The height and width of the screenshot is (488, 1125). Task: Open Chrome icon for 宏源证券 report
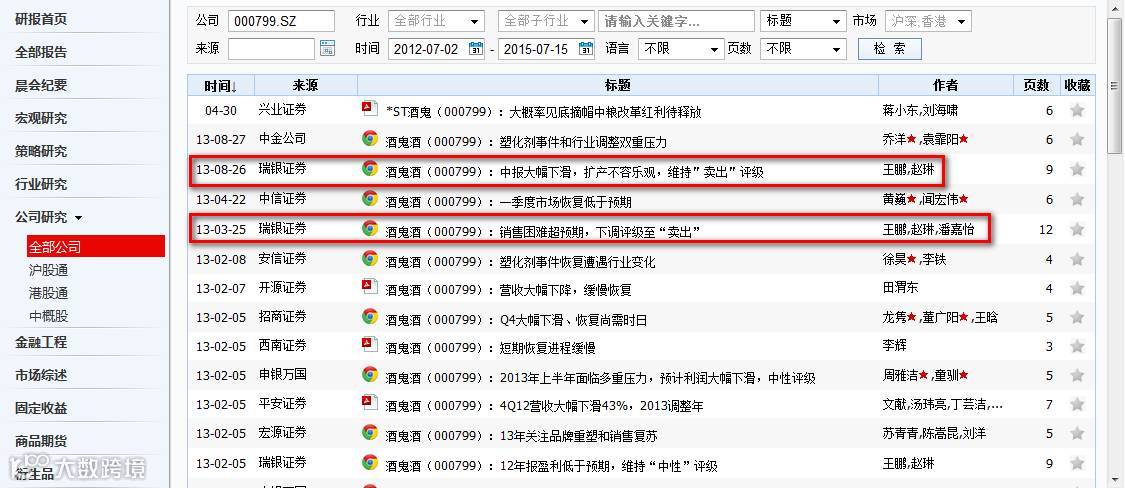tap(369, 433)
